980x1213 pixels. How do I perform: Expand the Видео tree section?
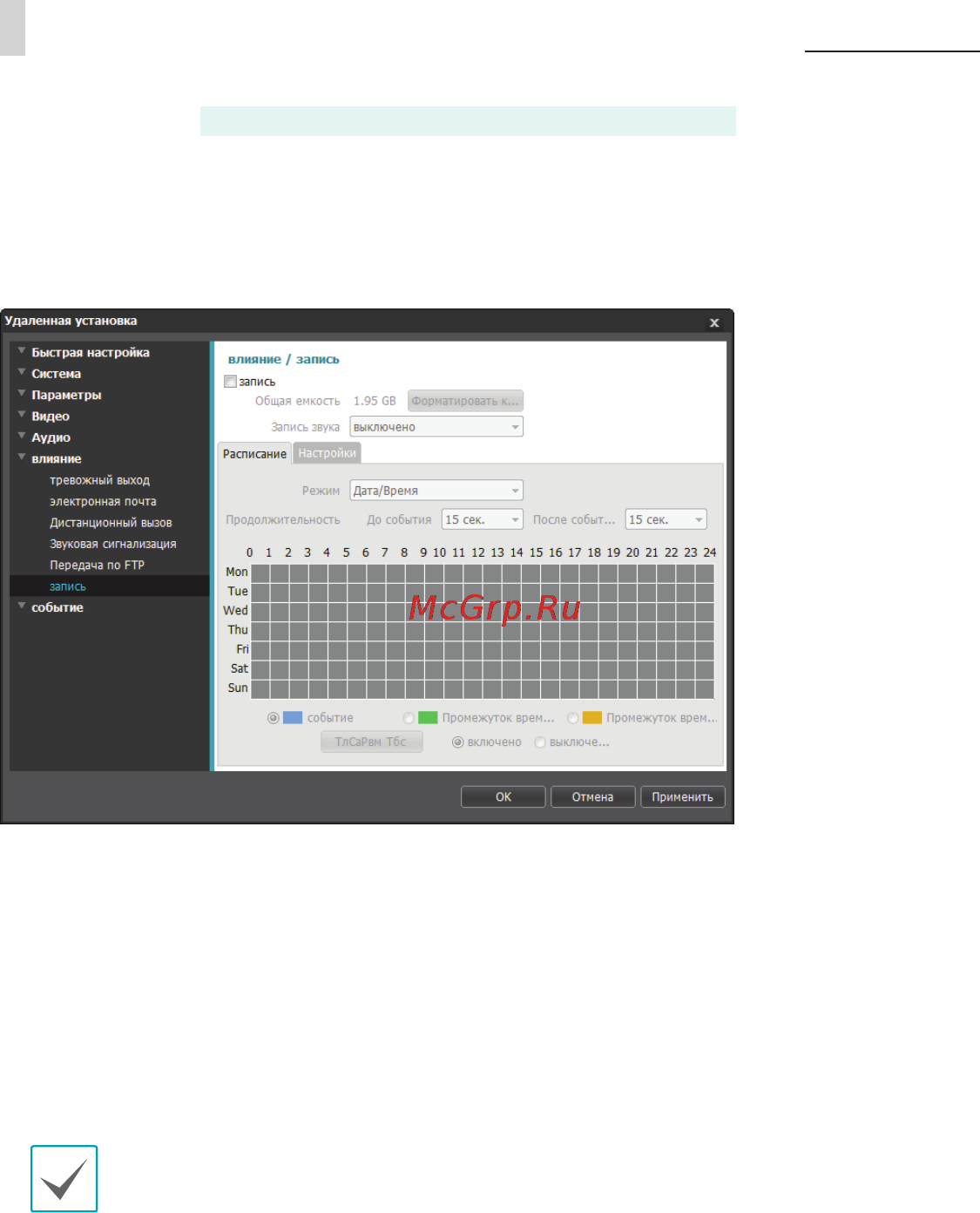click(x=22, y=415)
